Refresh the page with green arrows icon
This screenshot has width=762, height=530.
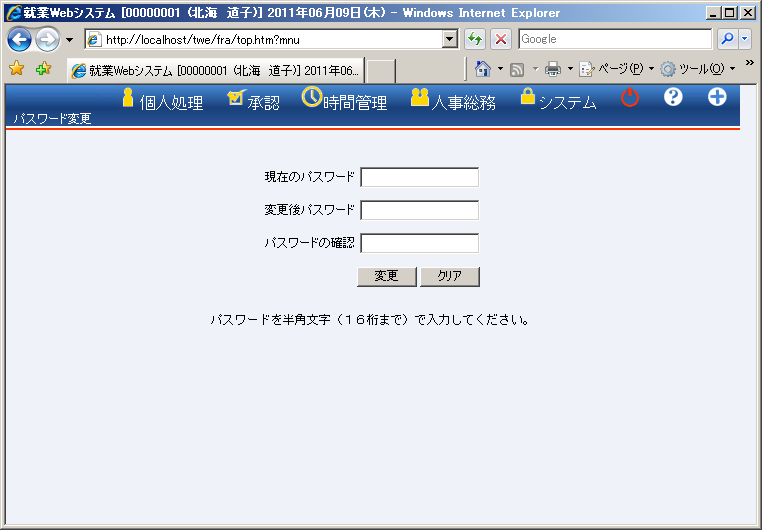[476, 39]
